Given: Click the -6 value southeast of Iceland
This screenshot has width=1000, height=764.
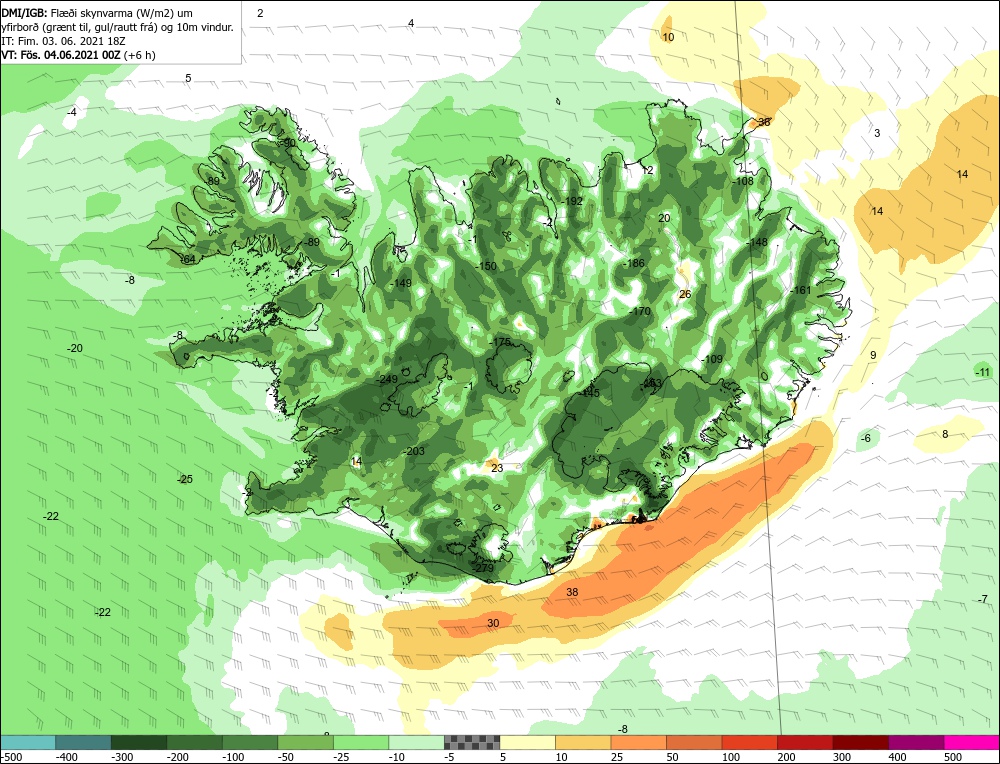Looking at the screenshot, I should pyautogui.click(x=865, y=438).
